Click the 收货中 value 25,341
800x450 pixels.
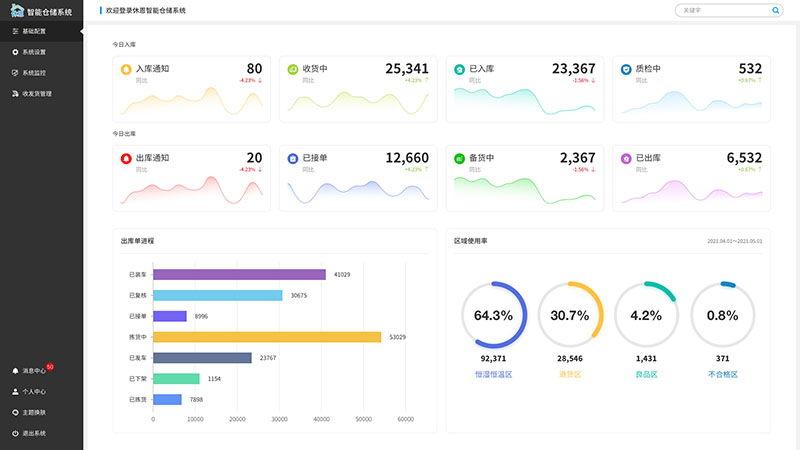click(407, 68)
